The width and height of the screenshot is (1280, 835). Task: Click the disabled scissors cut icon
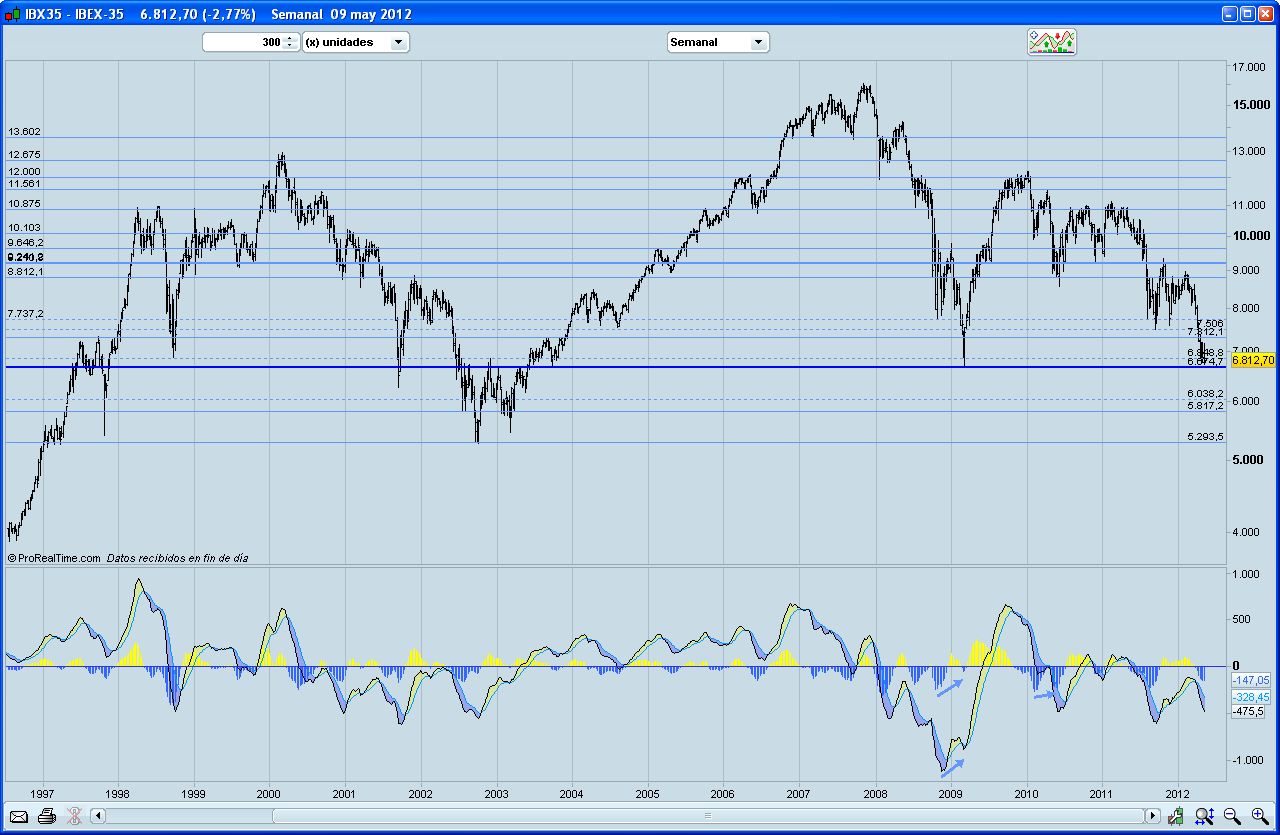click(x=72, y=816)
